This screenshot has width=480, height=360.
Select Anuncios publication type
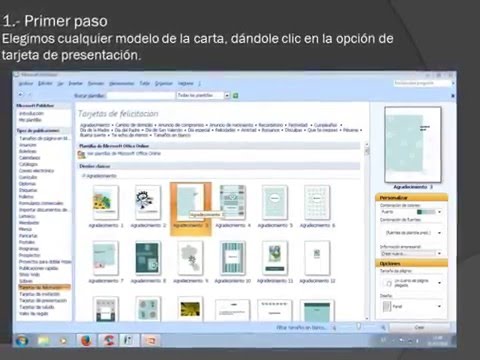point(28,145)
